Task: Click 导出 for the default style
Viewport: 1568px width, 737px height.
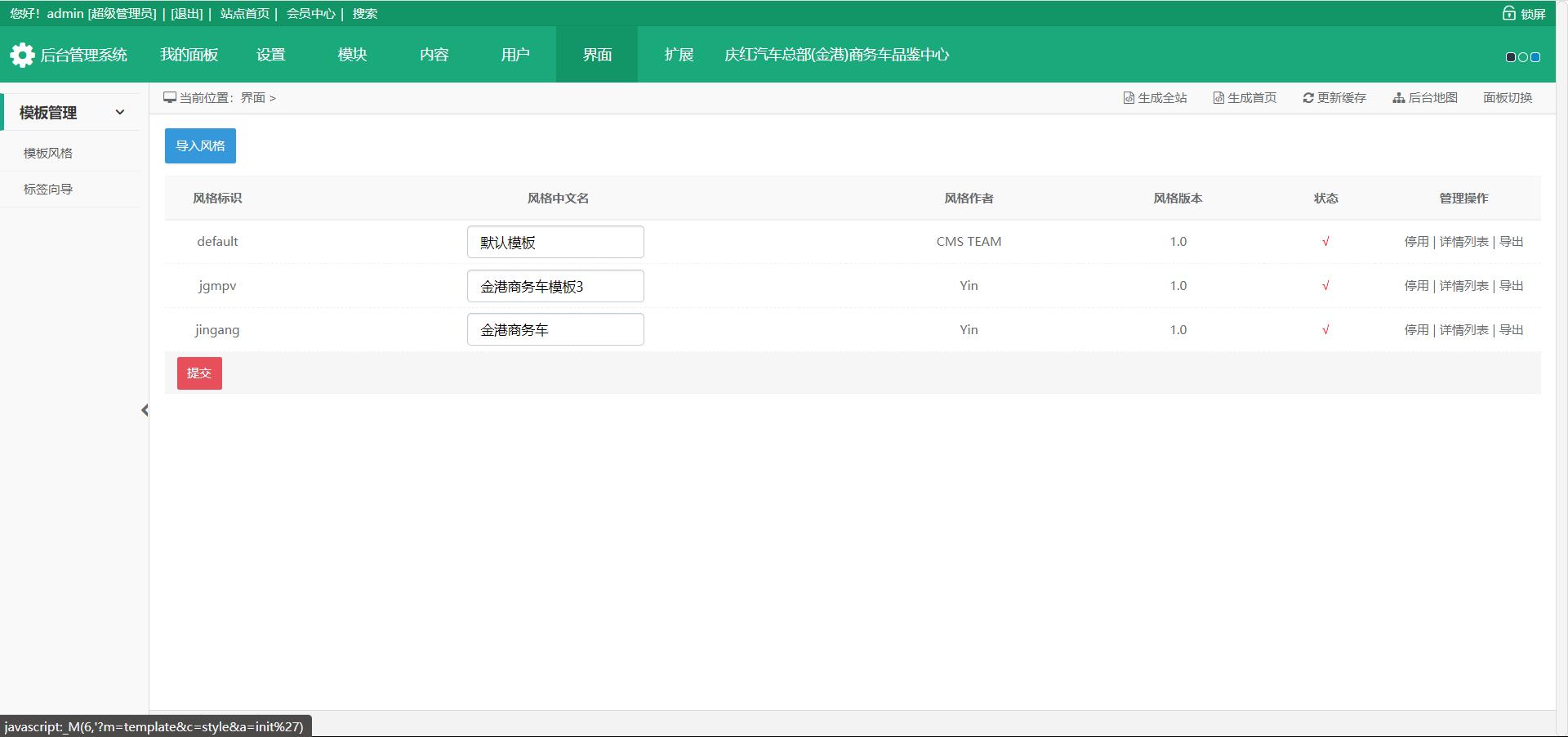Action: [x=1511, y=242]
